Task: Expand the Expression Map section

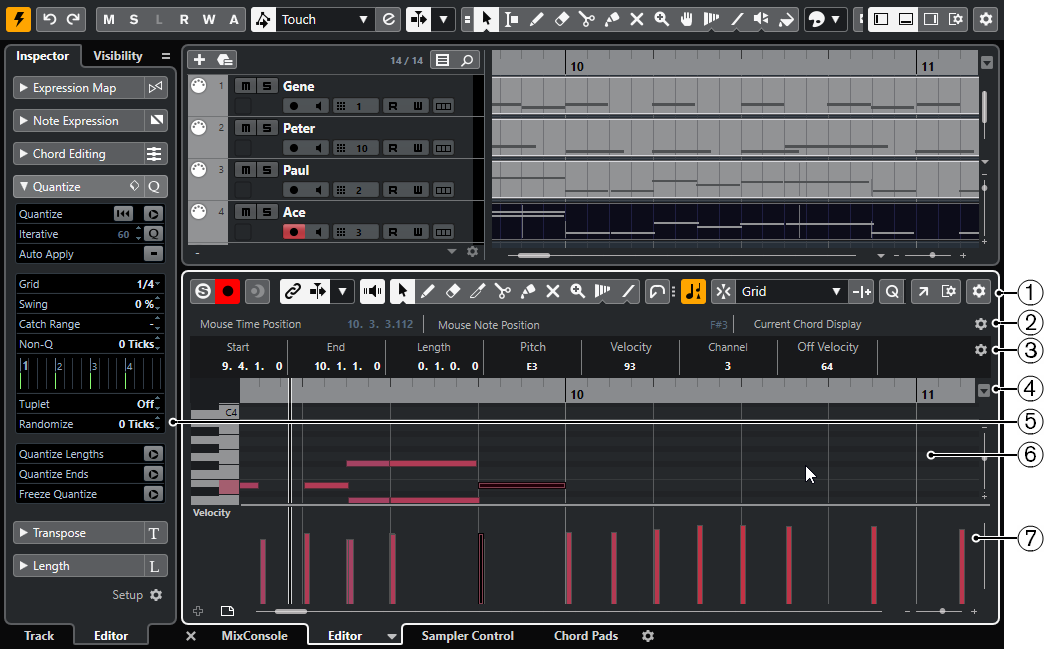Action: click(x=23, y=87)
